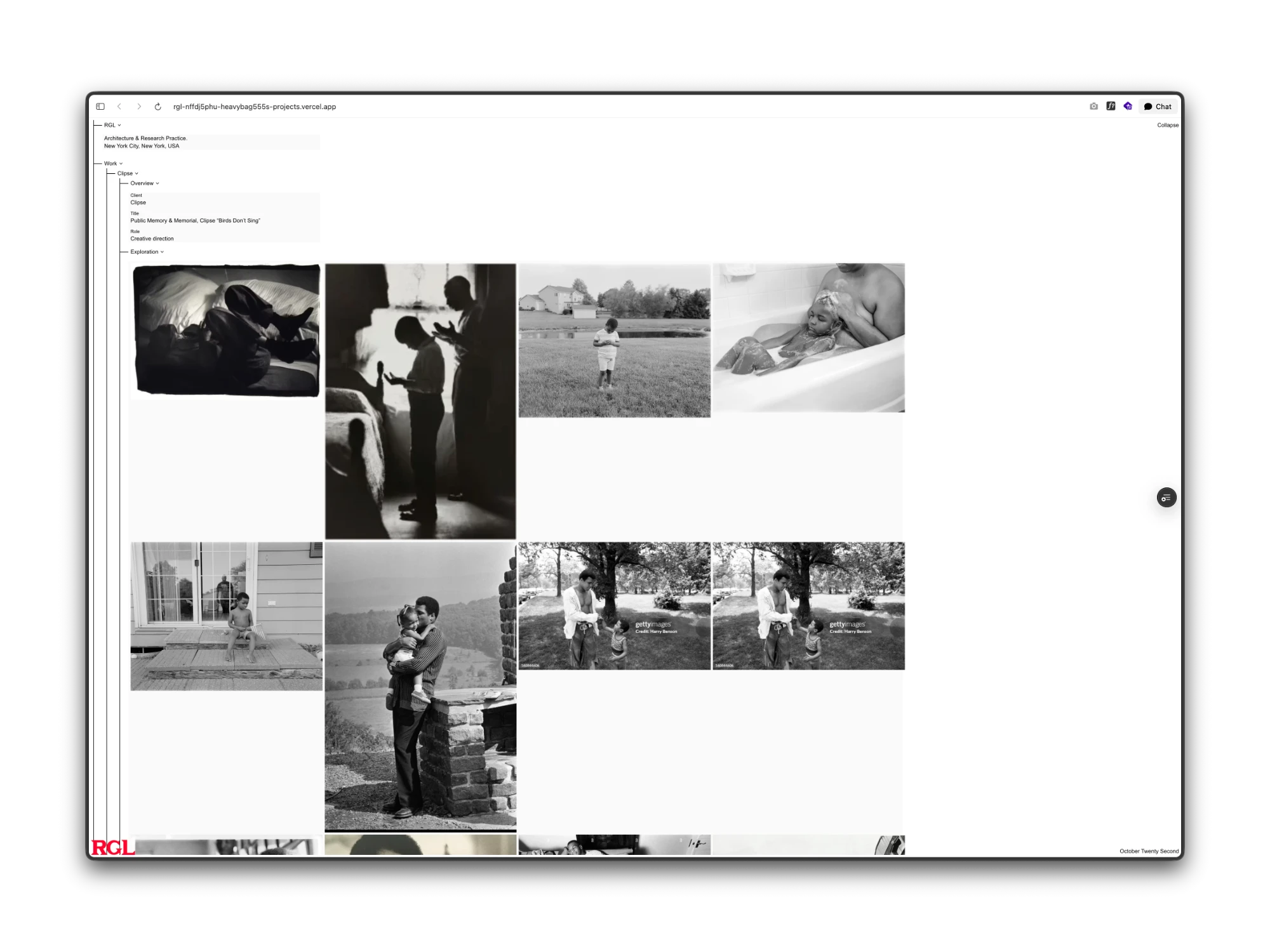
Task: Open the silhouetted praying figures photo
Action: click(x=420, y=401)
